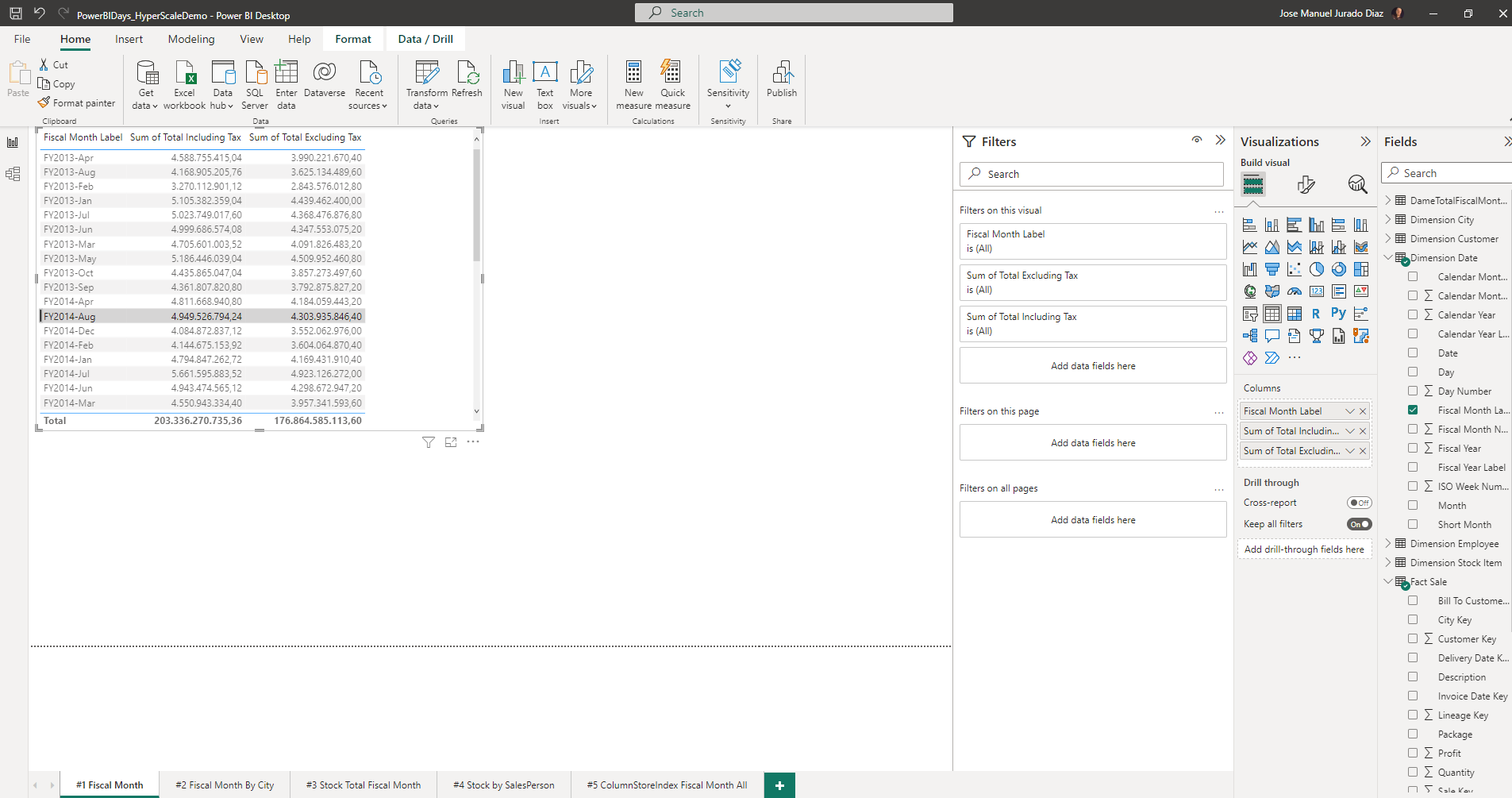
Task: Open the Modeling ribbon tab
Action: click(x=191, y=39)
